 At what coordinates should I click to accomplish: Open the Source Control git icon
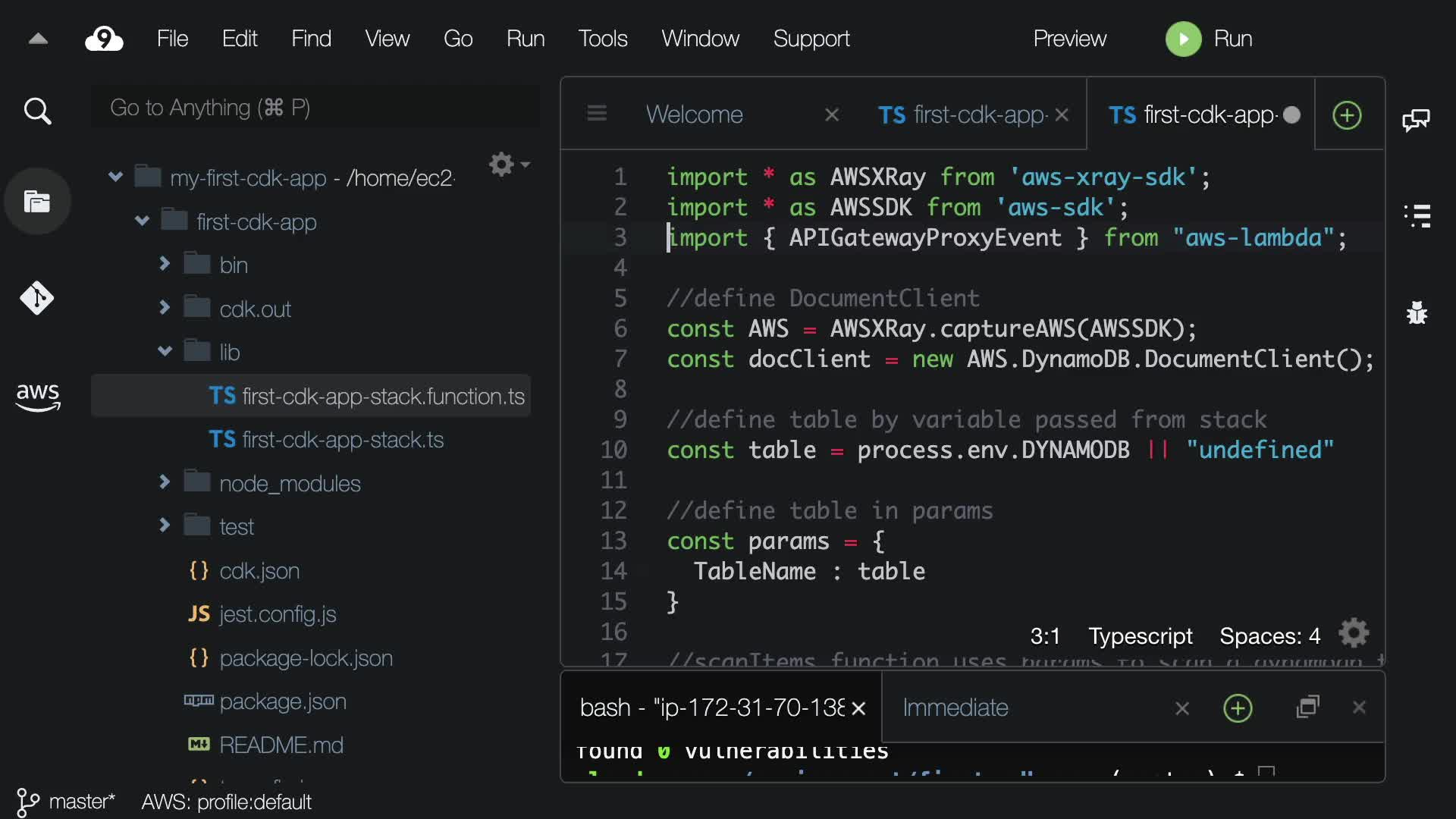click(37, 298)
